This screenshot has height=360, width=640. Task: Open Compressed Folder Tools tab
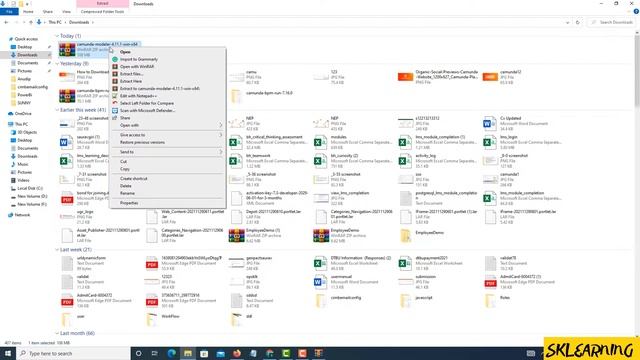[102, 12]
